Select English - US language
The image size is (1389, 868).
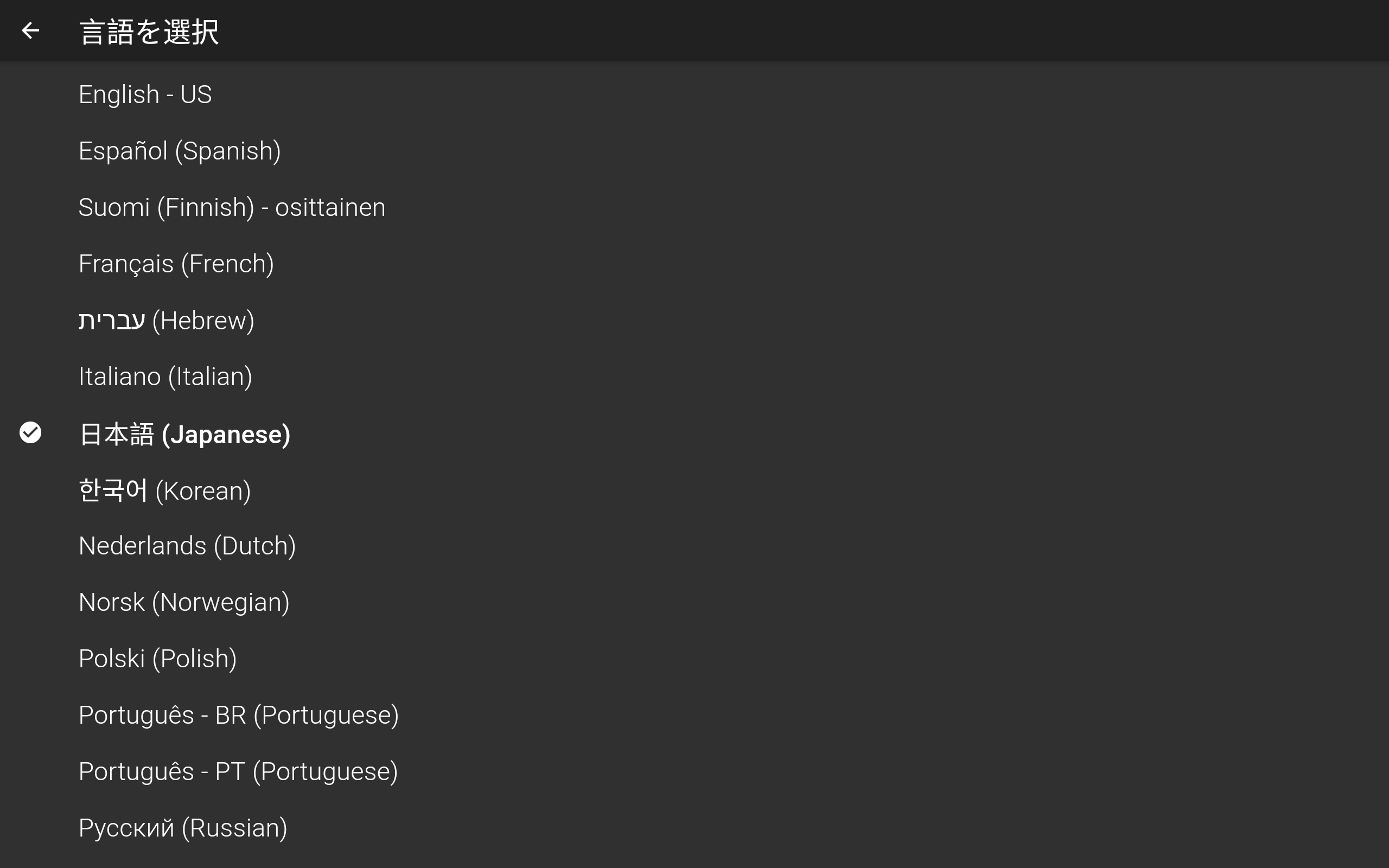pyautogui.click(x=694, y=95)
